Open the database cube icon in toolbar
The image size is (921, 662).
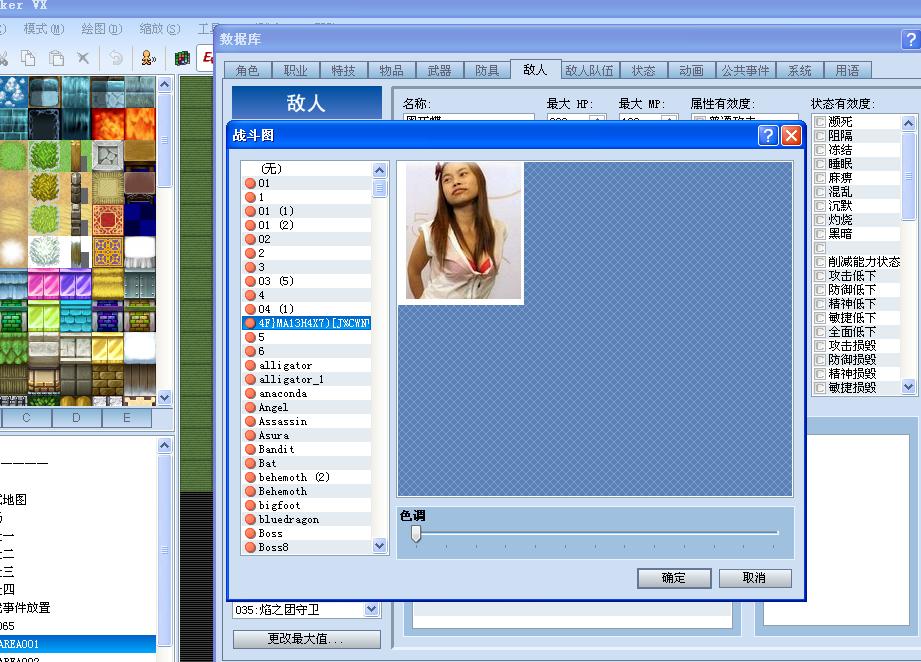tap(182, 58)
